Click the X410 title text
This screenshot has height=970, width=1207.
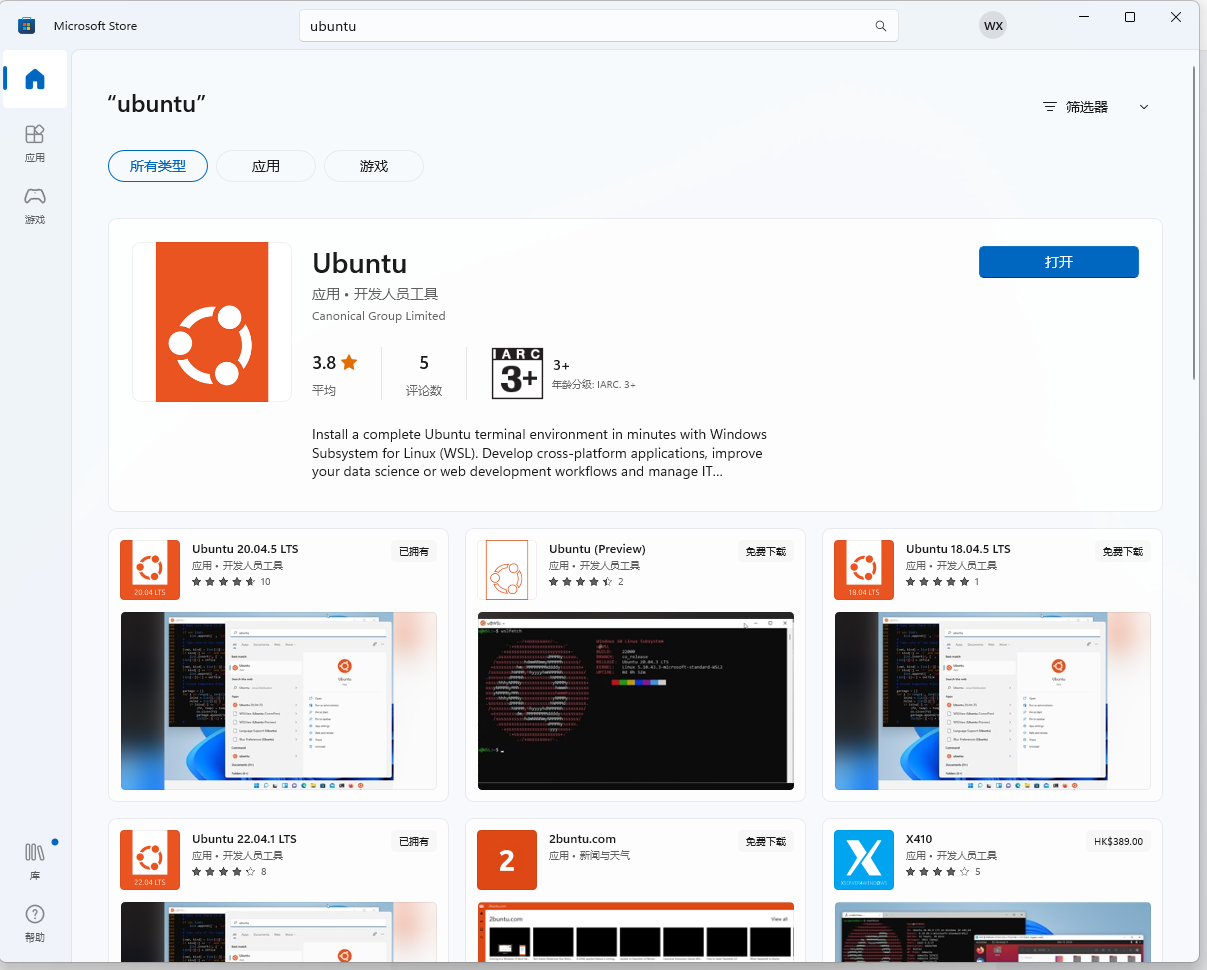[x=918, y=839]
